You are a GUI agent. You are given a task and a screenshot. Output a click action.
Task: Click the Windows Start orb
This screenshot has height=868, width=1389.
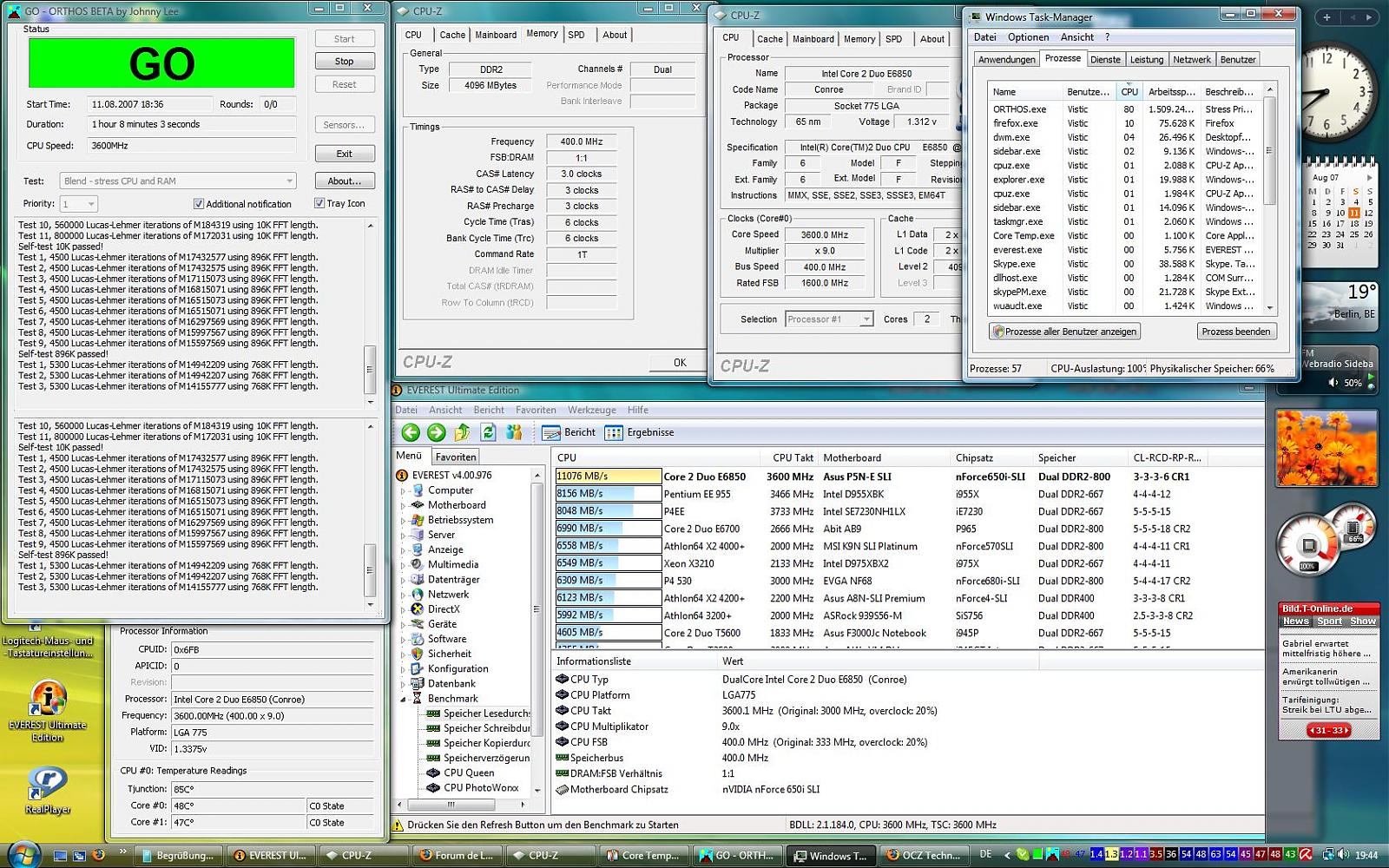(x=23, y=854)
